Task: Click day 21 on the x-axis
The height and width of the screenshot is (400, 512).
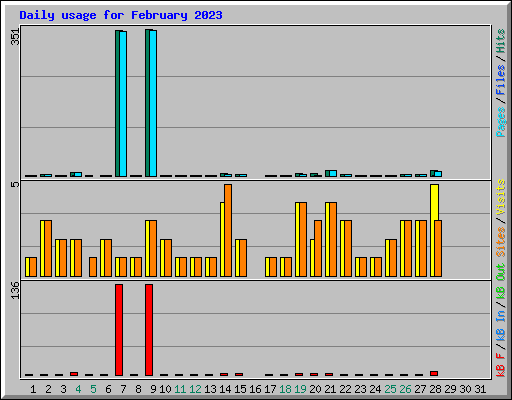Action: [x=330, y=389]
